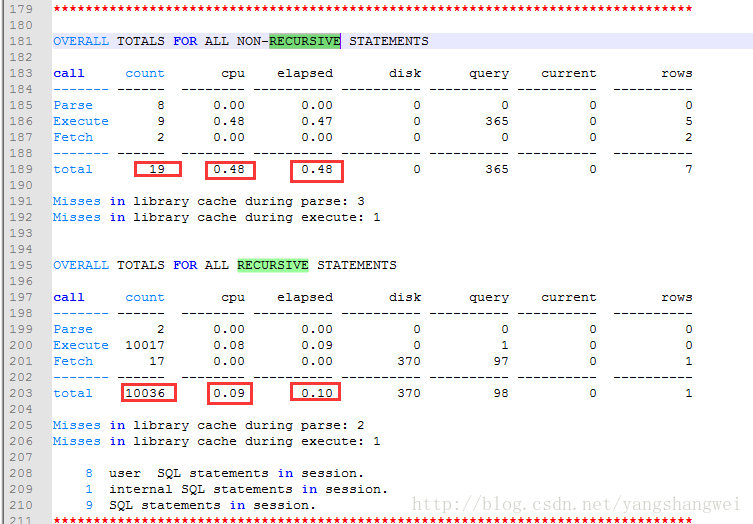Click the word Parse on line 185
Viewport: 753px width, 524px height.
(73, 105)
